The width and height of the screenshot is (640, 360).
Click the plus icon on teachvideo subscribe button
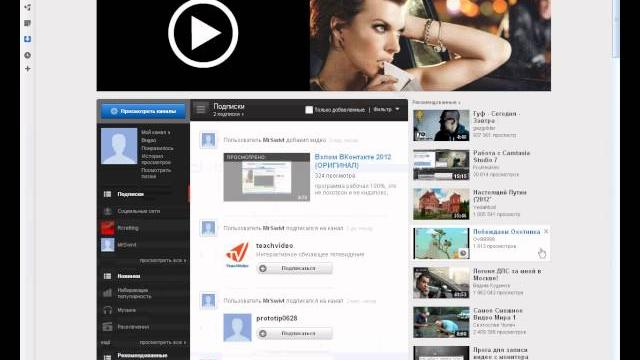pyautogui.click(x=263, y=268)
